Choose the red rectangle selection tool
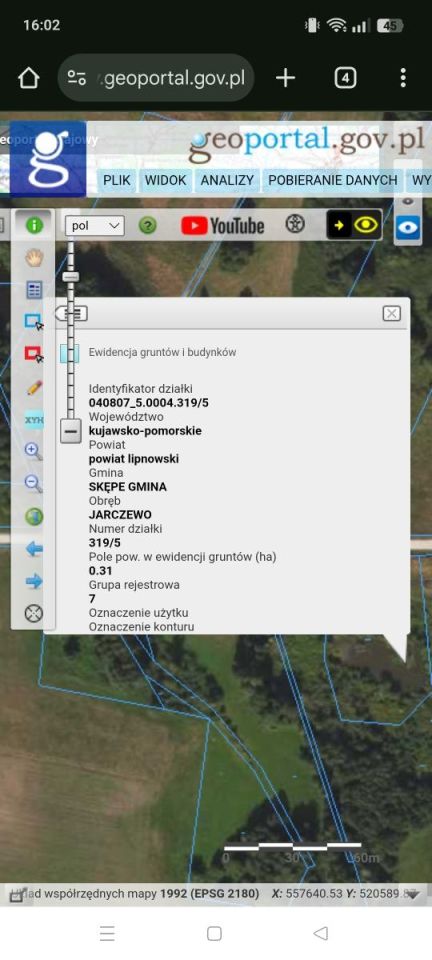 pos(34,354)
